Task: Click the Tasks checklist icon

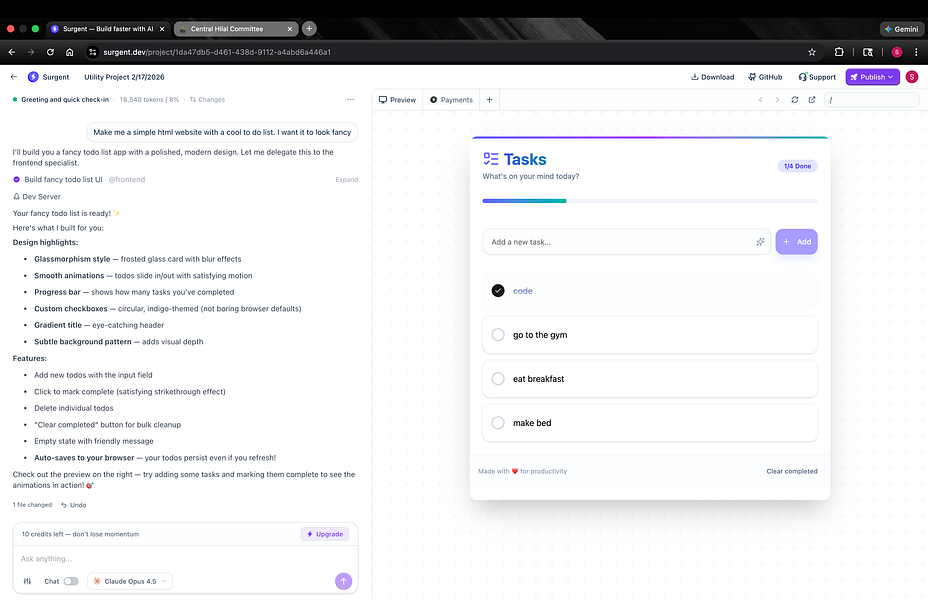Action: (x=491, y=159)
